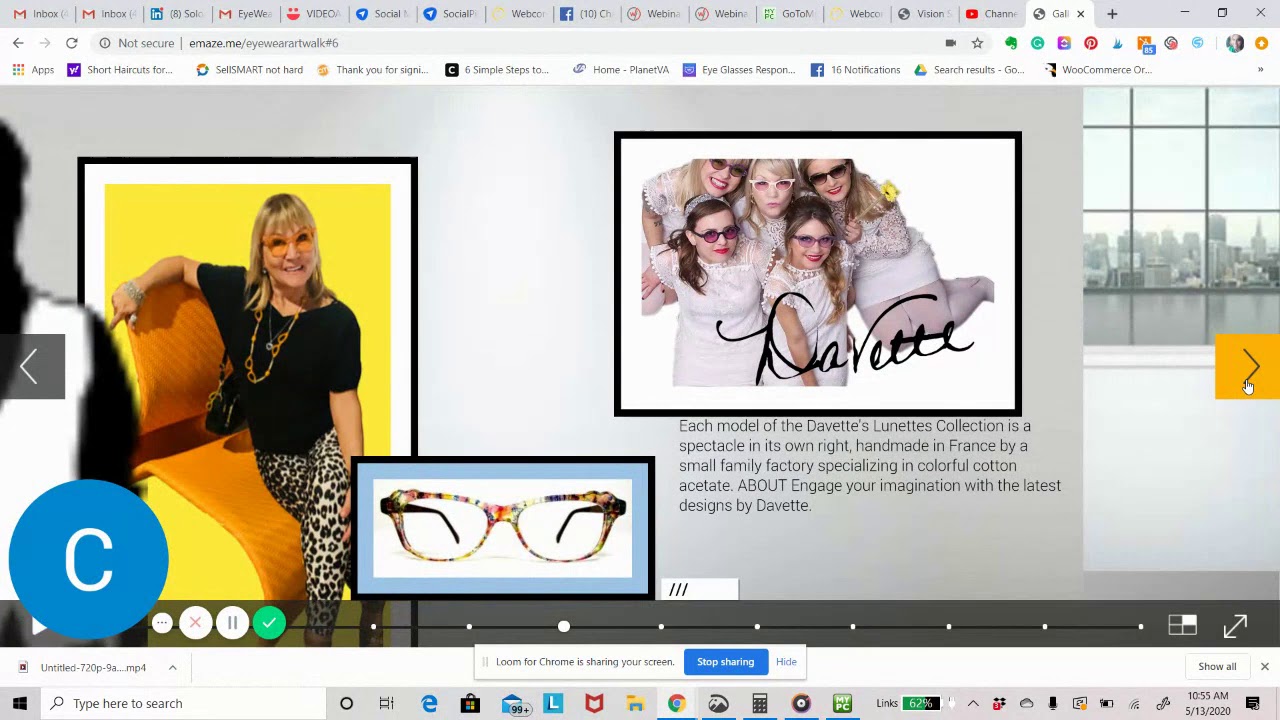Show all downloads

[x=1217, y=667]
